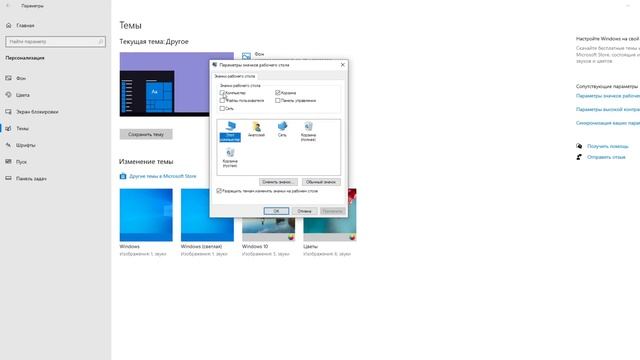Image resolution: width=640 pixels, height=360 pixels.
Task: Open Экран блокировки settings page
Action: pos(37,111)
